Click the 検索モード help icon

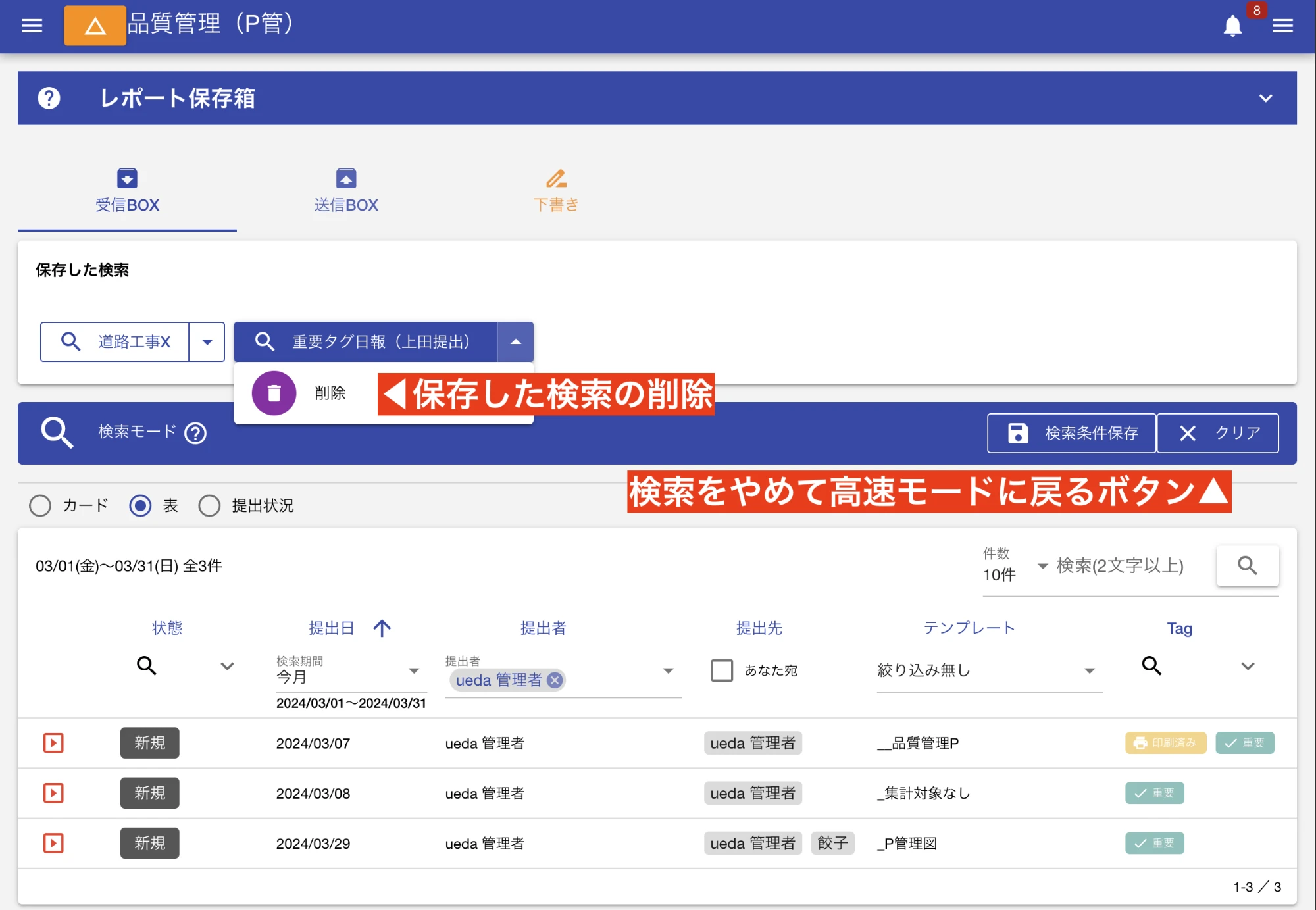point(195,433)
